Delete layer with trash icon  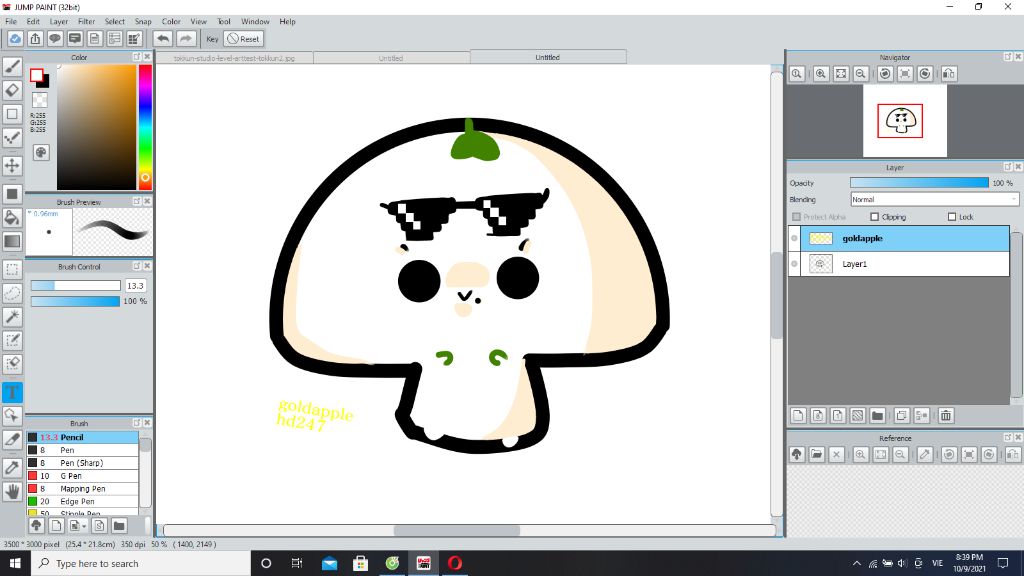[x=946, y=415]
